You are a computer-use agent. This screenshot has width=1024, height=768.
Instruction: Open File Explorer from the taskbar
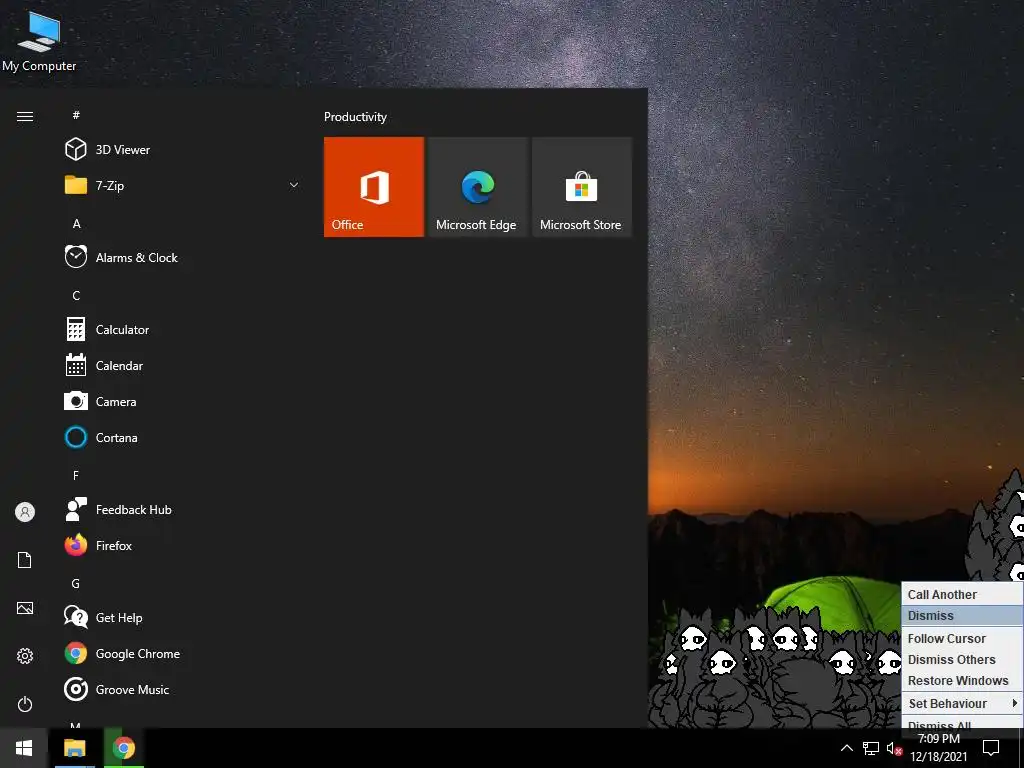coord(74,748)
